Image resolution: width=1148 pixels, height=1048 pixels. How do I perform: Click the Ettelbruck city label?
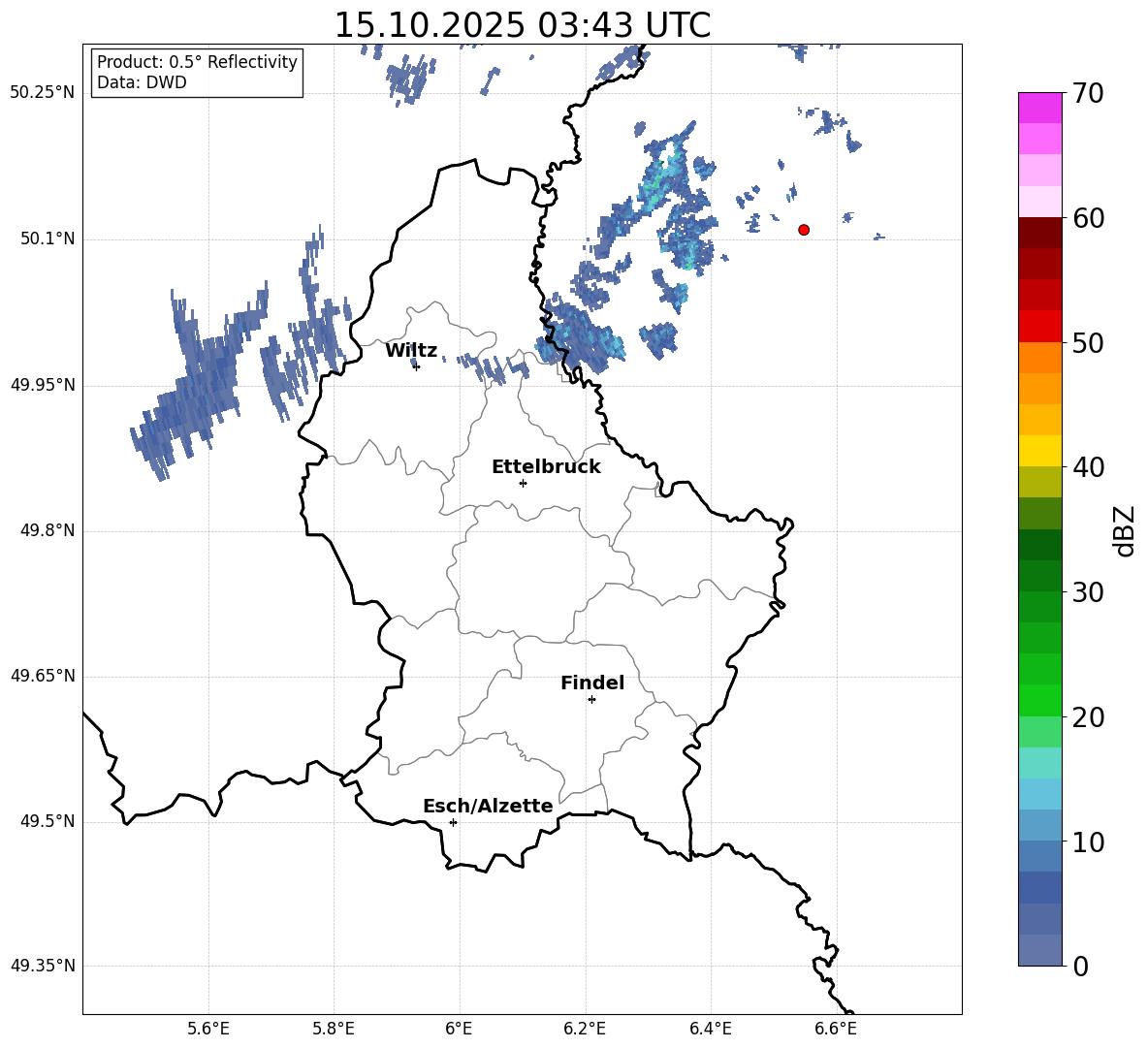click(546, 467)
